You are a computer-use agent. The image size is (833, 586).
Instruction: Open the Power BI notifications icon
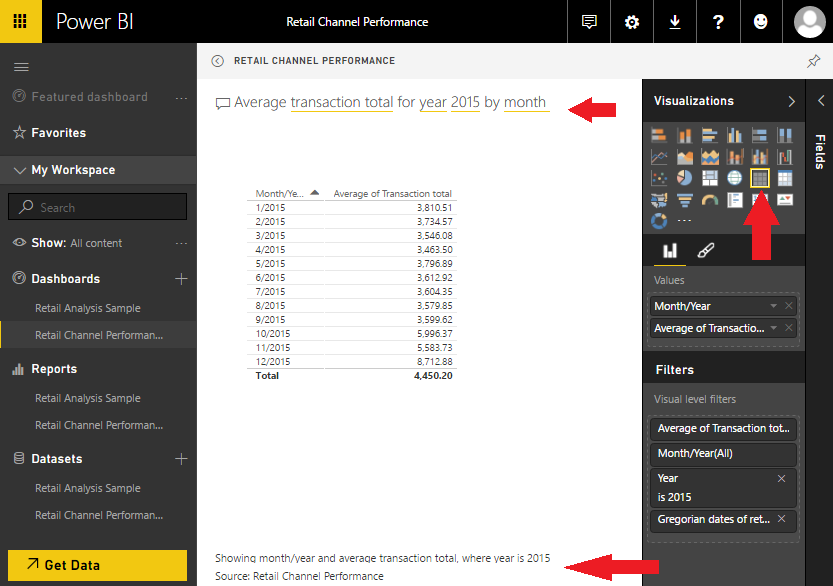point(588,21)
